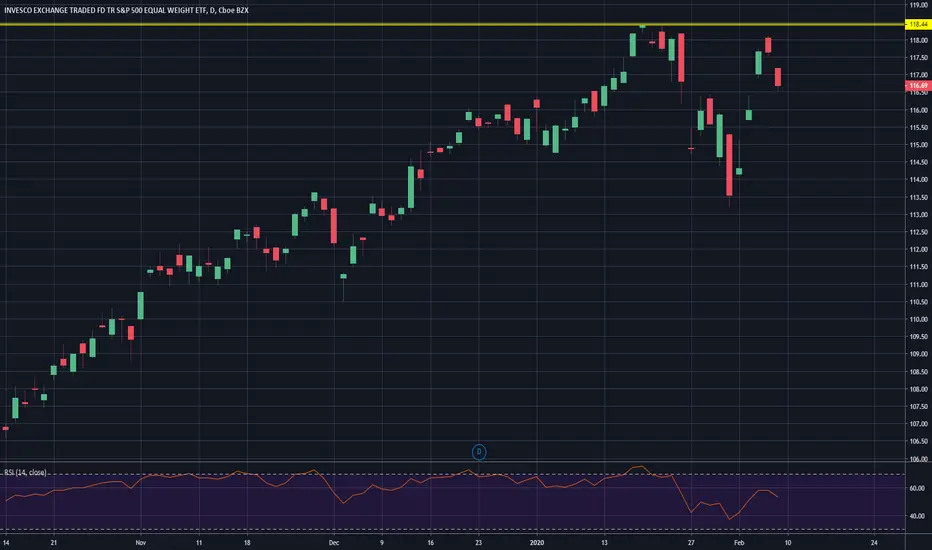Click the red 116.69 current price label

(918, 86)
